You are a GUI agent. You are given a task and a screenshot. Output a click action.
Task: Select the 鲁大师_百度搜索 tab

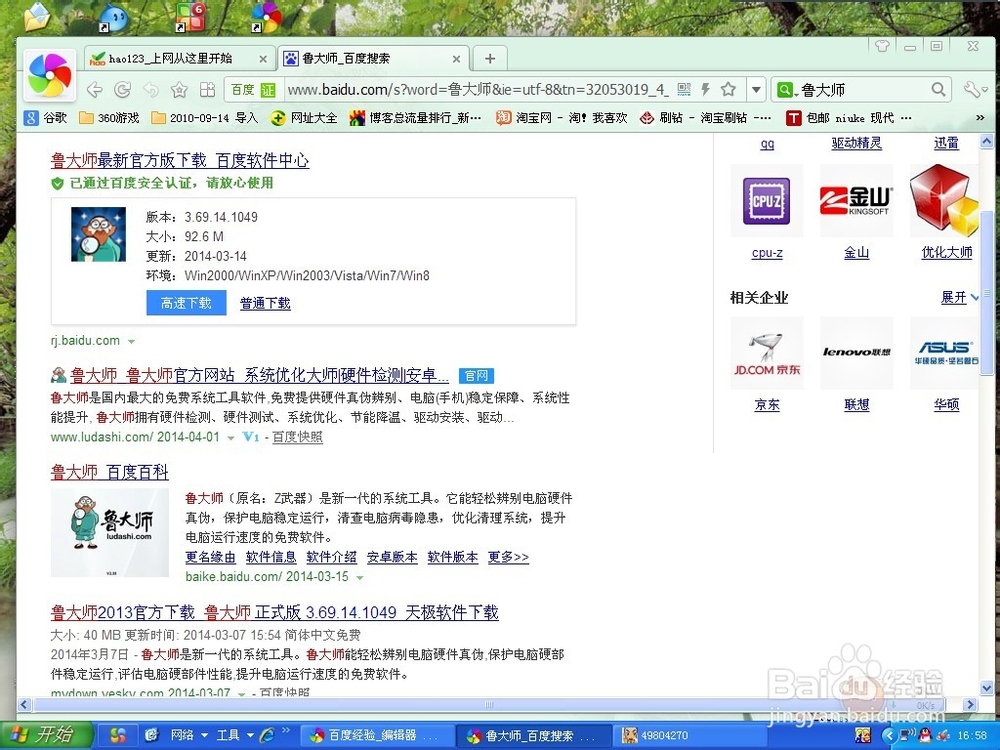(x=373, y=59)
